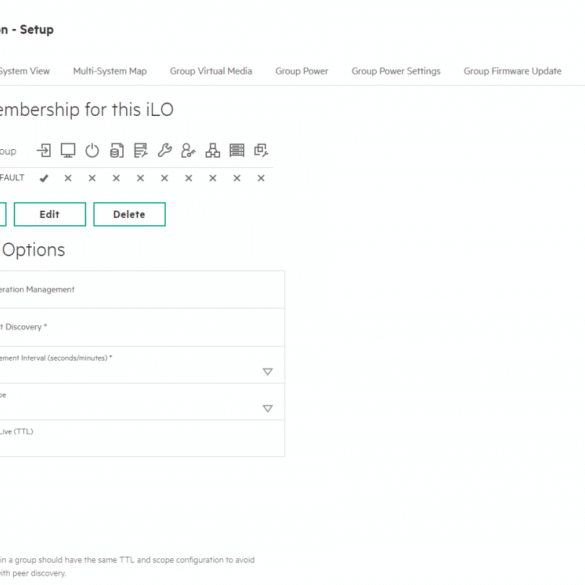This screenshot has width=585, height=585.
Task: Switch to the Group Virtual Media tab
Action: (x=211, y=71)
